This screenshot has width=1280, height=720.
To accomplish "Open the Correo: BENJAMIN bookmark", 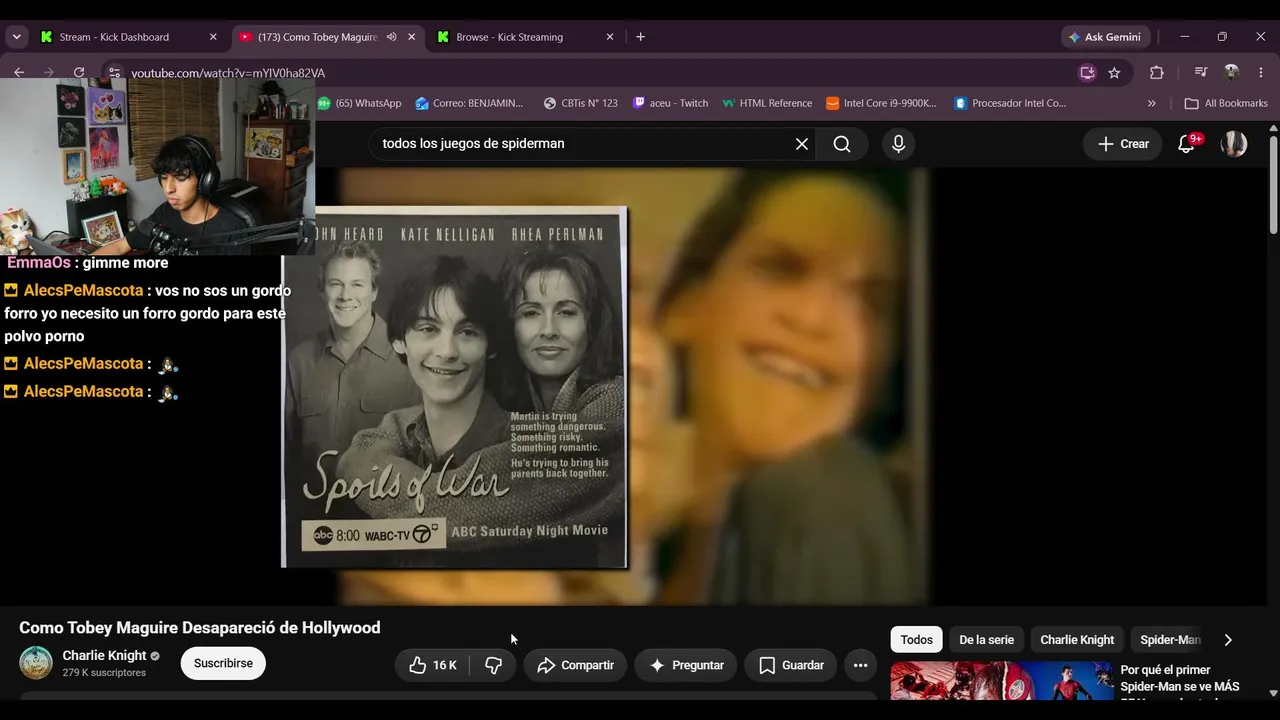I will pos(469,103).
